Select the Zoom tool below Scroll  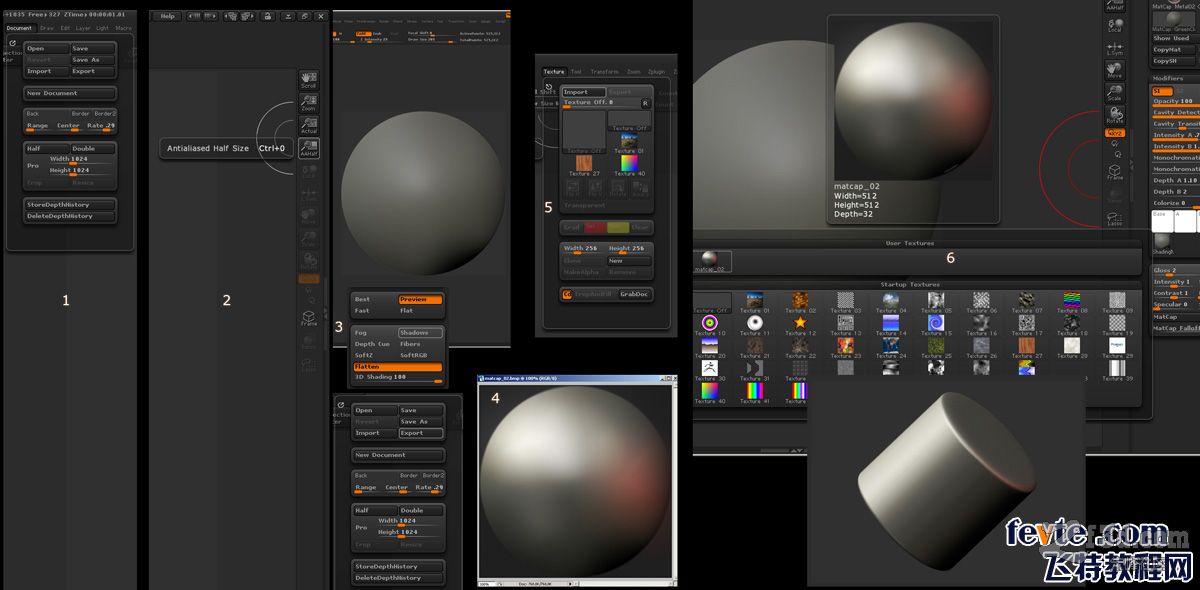tap(309, 102)
